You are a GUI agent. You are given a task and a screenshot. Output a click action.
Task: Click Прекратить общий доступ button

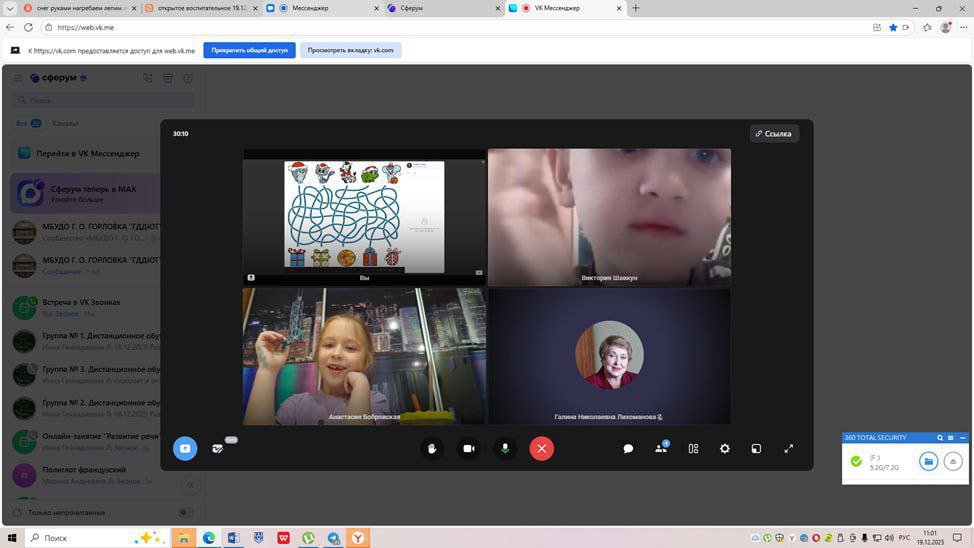tap(249, 50)
